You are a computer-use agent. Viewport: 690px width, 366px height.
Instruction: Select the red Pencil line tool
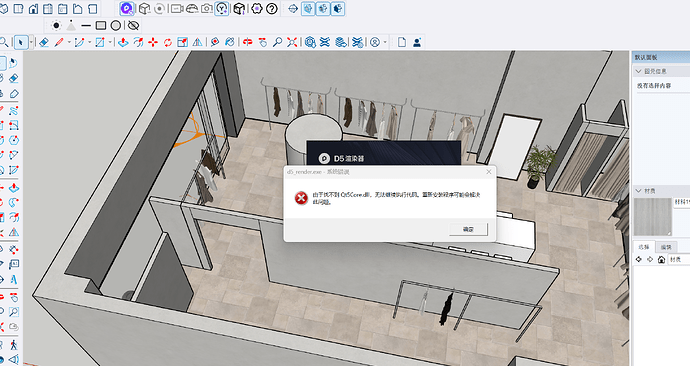coord(59,42)
